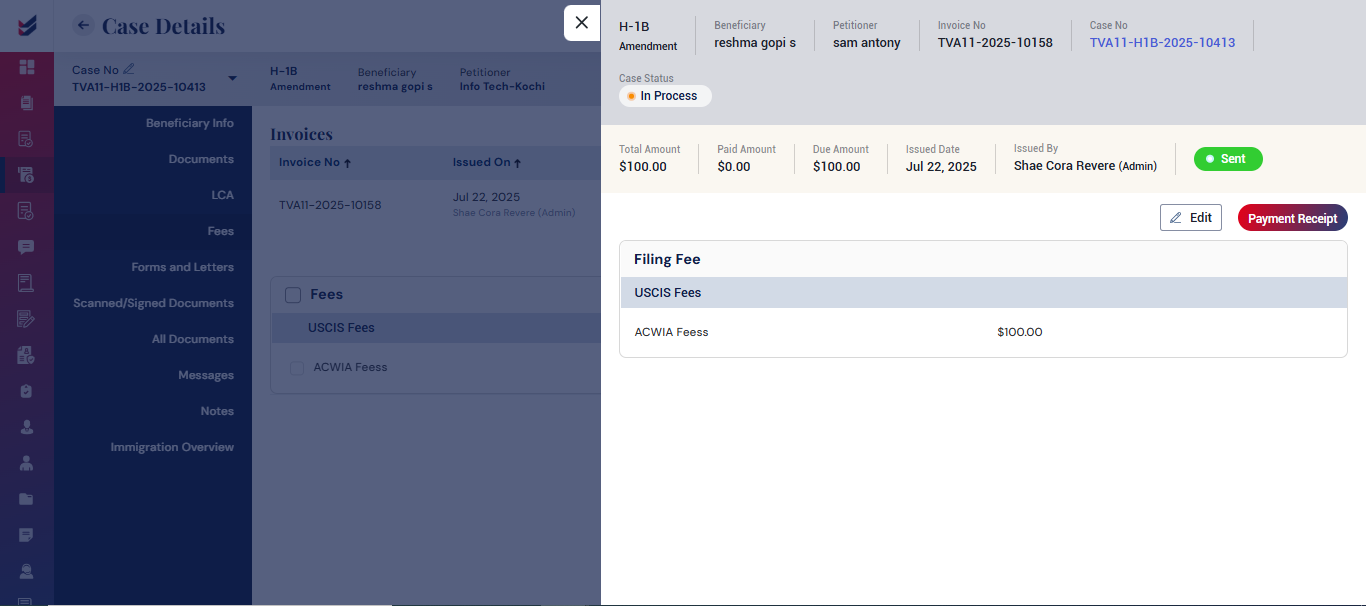Go to Forms and Letters section
The image size is (1366, 606).
point(182,267)
